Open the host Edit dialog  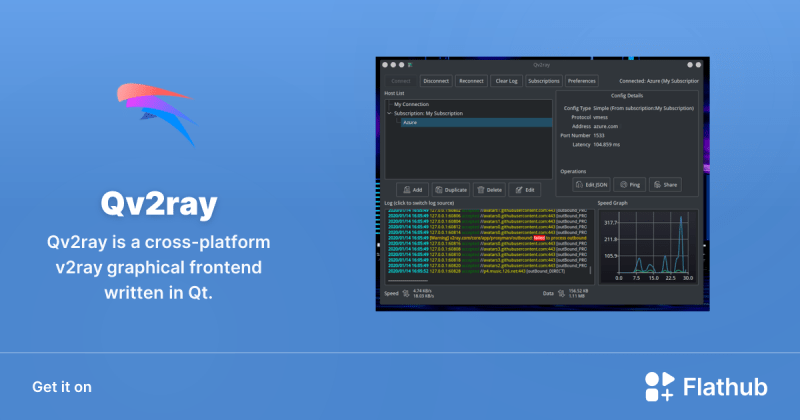click(x=524, y=190)
